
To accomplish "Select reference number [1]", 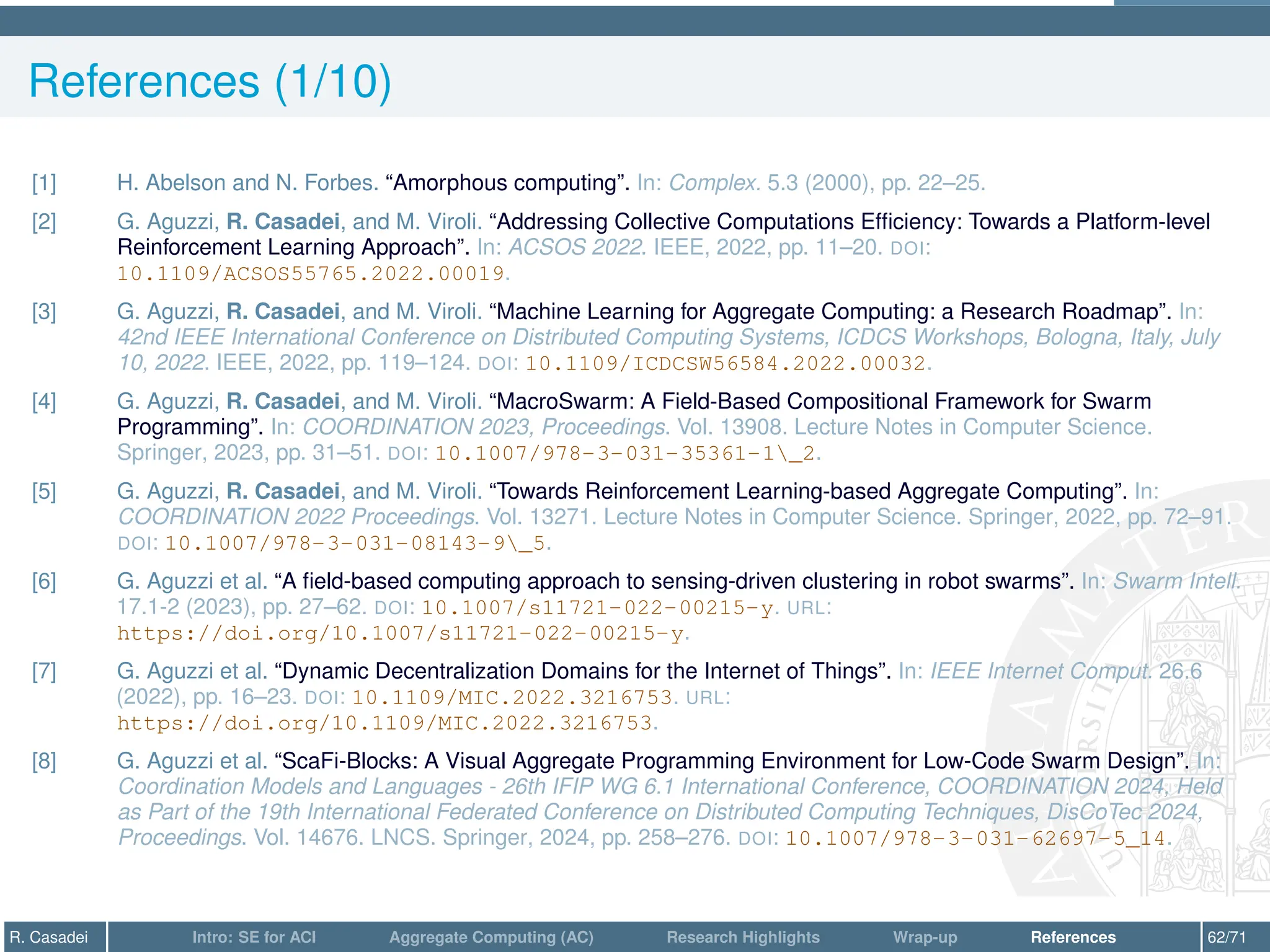I will click(44, 183).
